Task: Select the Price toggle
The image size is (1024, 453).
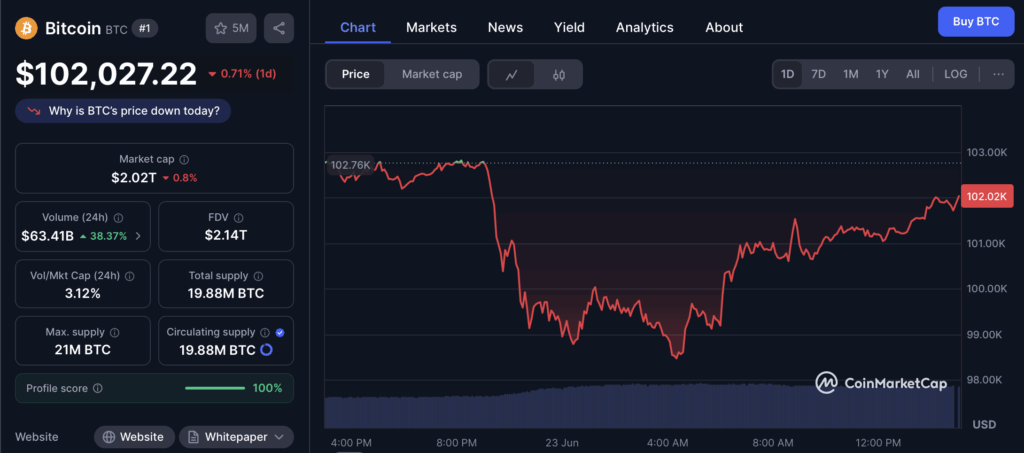Action: coord(355,74)
